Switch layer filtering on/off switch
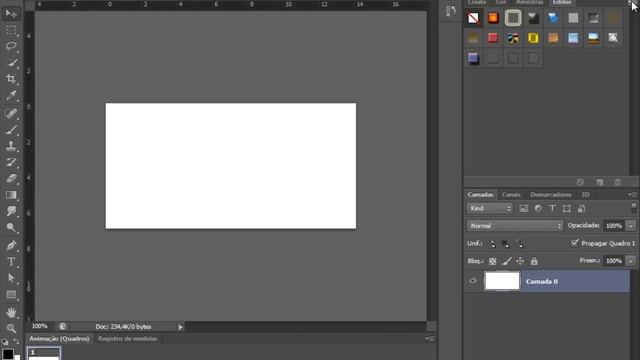 point(634,208)
